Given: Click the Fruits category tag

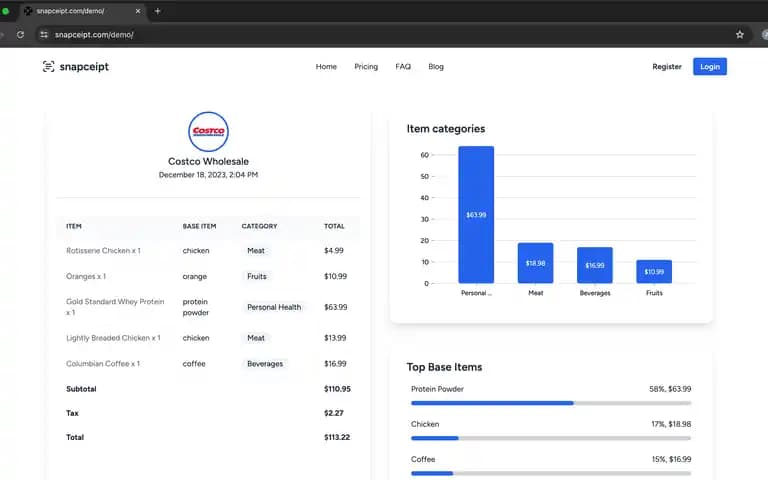Looking at the screenshot, I should pyautogui.click(x=257, y=276).
